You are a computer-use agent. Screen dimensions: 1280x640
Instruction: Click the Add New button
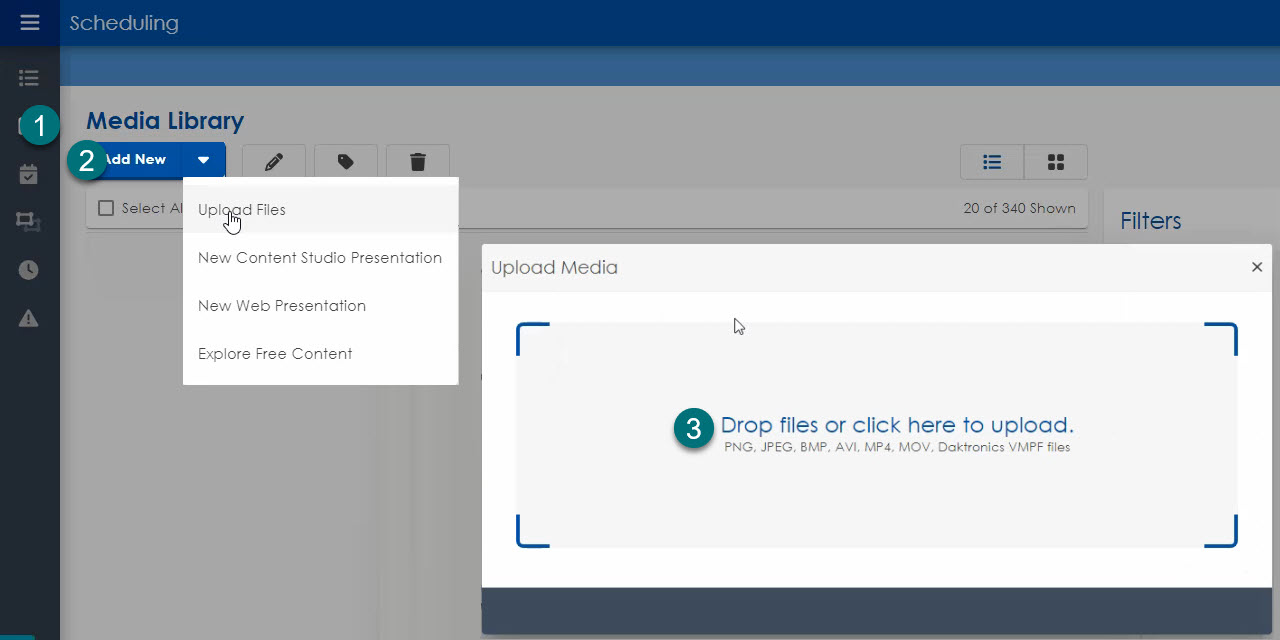coord(138,160)
